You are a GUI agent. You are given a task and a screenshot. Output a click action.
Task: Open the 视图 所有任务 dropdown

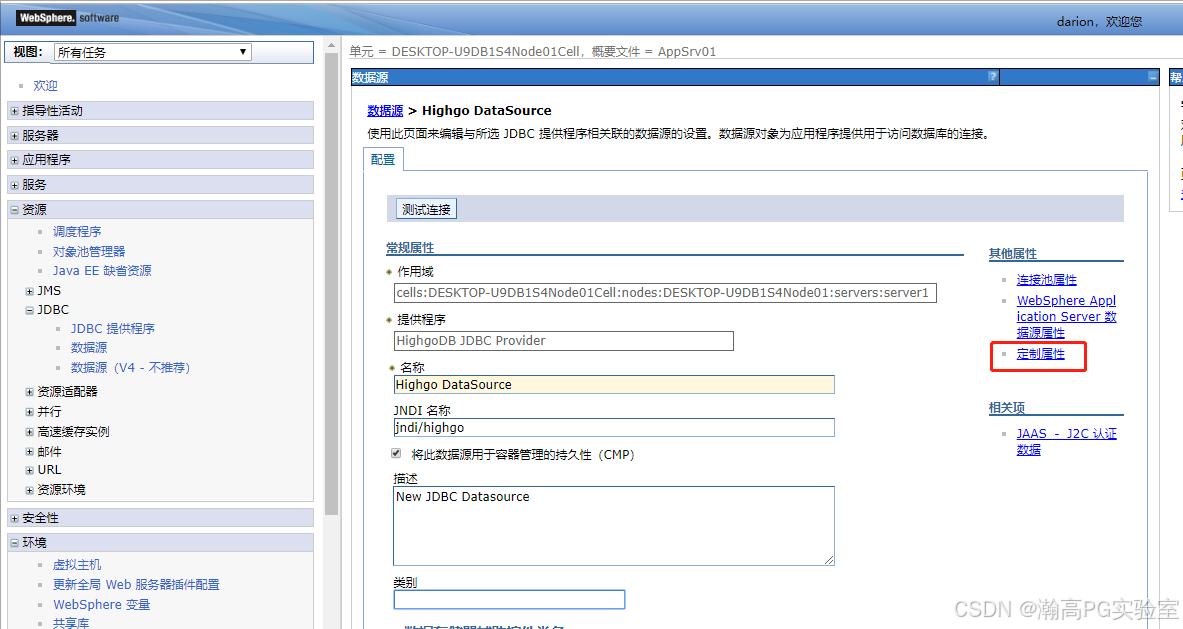click(152, 52)
